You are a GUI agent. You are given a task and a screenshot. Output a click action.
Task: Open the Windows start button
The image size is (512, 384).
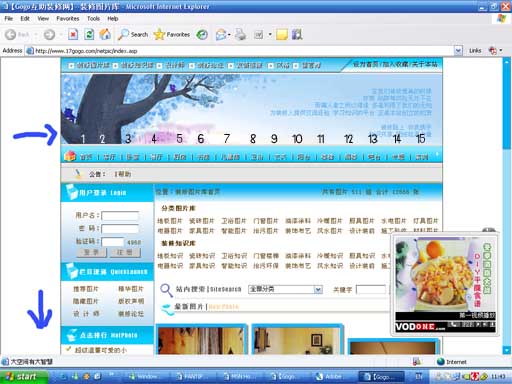click(24, 377)
